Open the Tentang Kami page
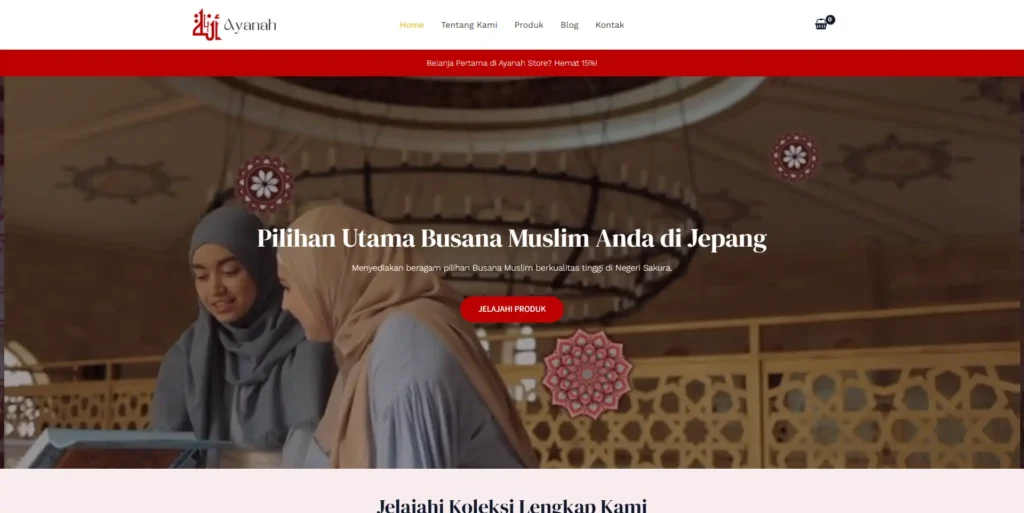Viewport: 1024px width, 513px height. pos(469,25)
